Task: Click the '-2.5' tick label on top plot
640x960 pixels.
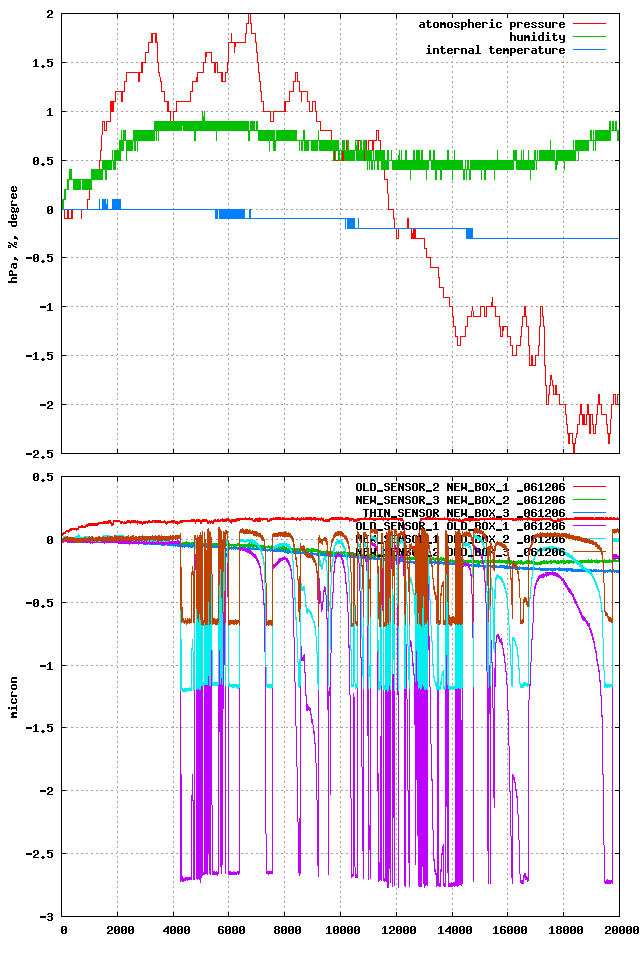Action: pos(39,454)
